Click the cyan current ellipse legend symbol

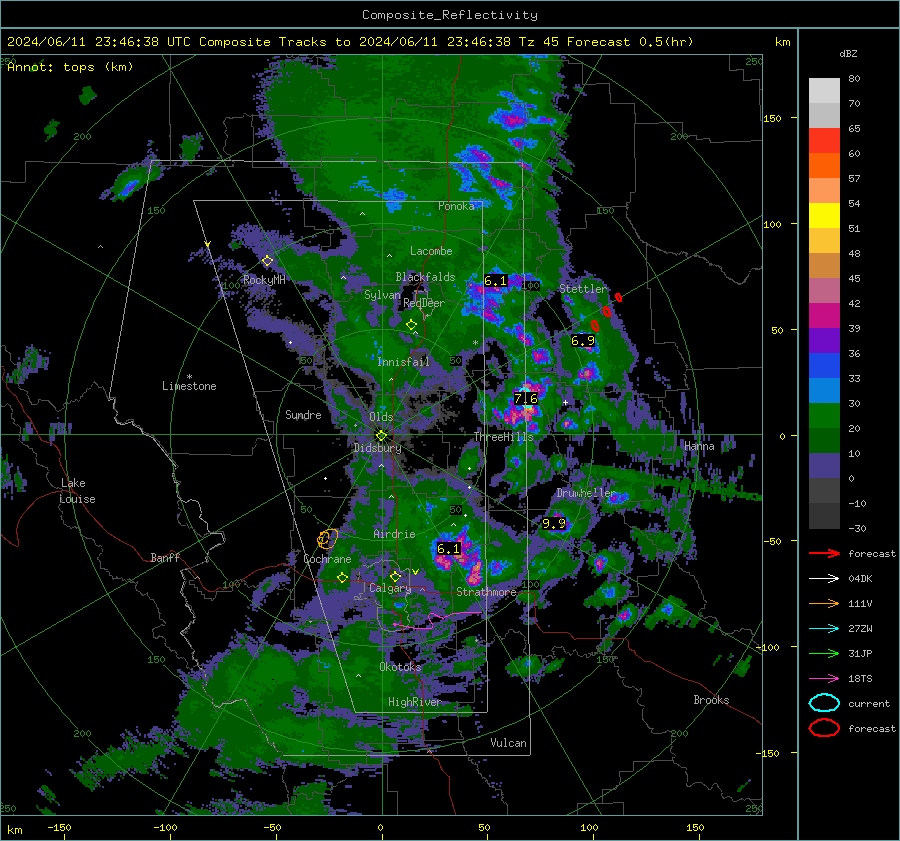point(824,703)
